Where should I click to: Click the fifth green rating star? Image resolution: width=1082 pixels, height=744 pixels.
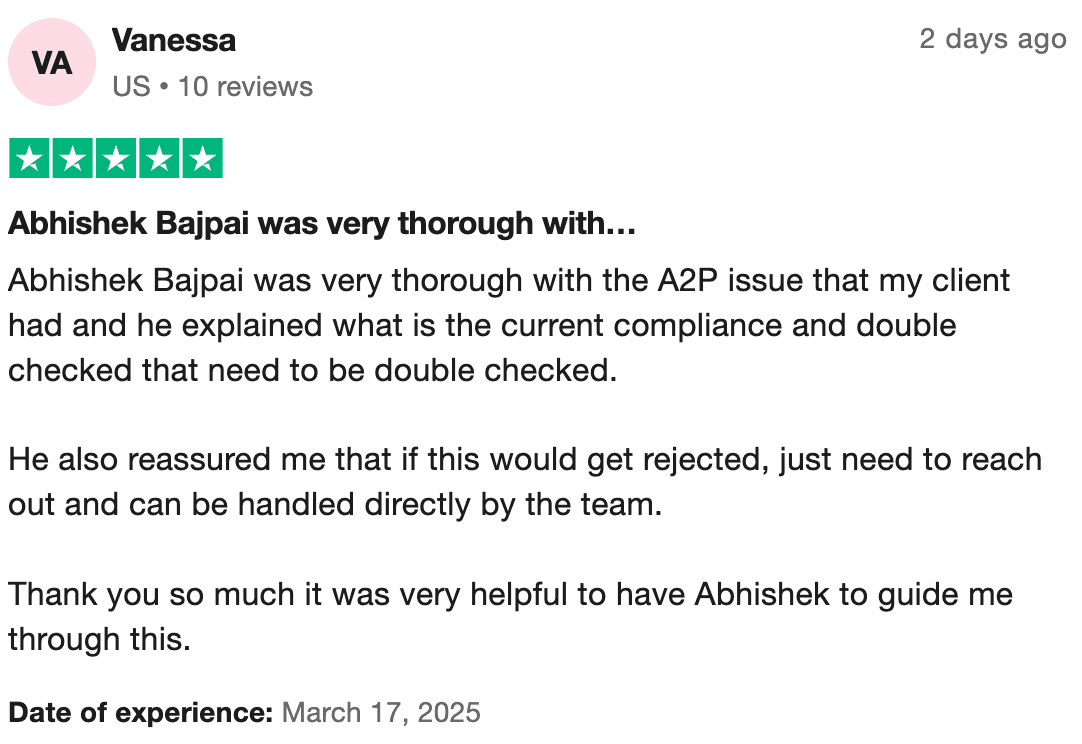click(203, 159)
